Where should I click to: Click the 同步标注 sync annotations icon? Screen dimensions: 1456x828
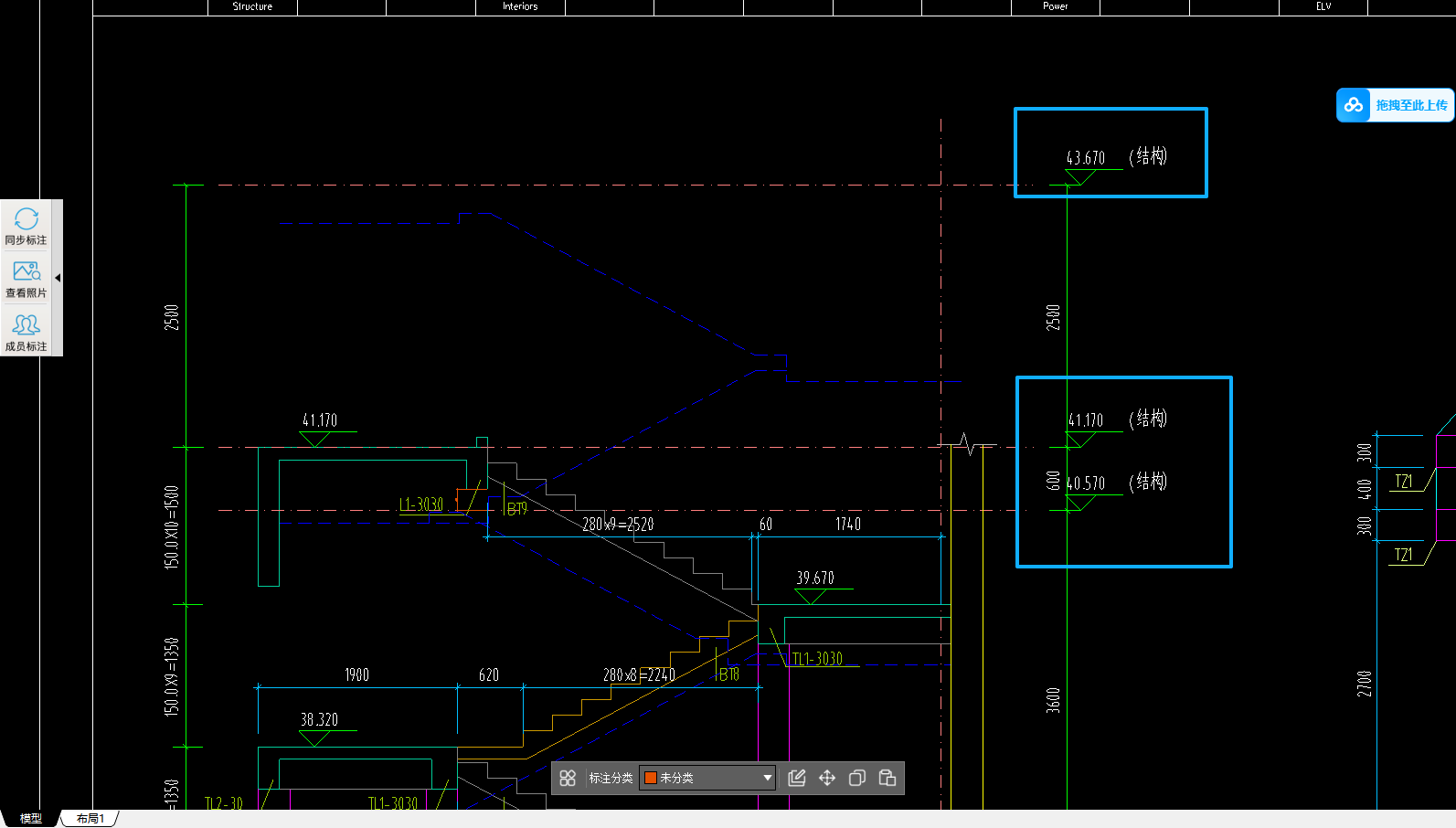coord(26,226)
